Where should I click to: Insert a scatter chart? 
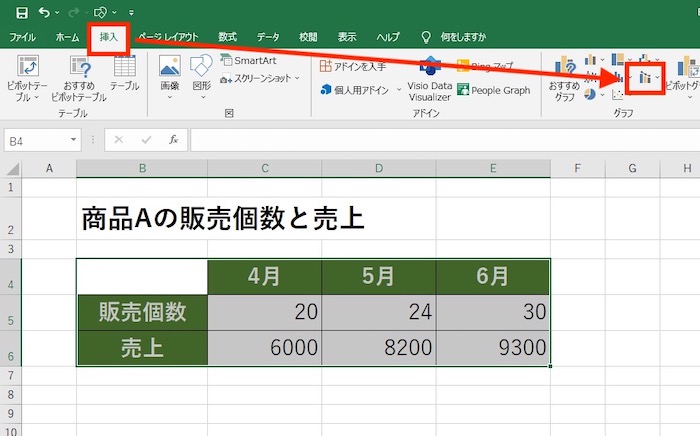pyautogui.click(x=618, y=95)
